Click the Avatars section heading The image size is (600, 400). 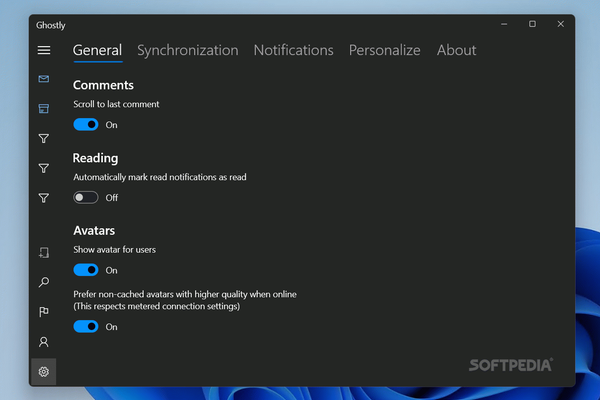pyautogui.click(x=94, y=230)
